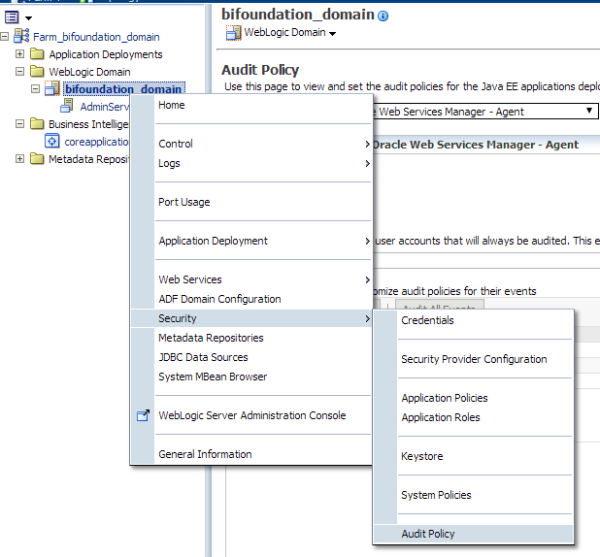Choose Port Usage menu item
This screenshot has height=557, width=600.
[x=251, y=202]
